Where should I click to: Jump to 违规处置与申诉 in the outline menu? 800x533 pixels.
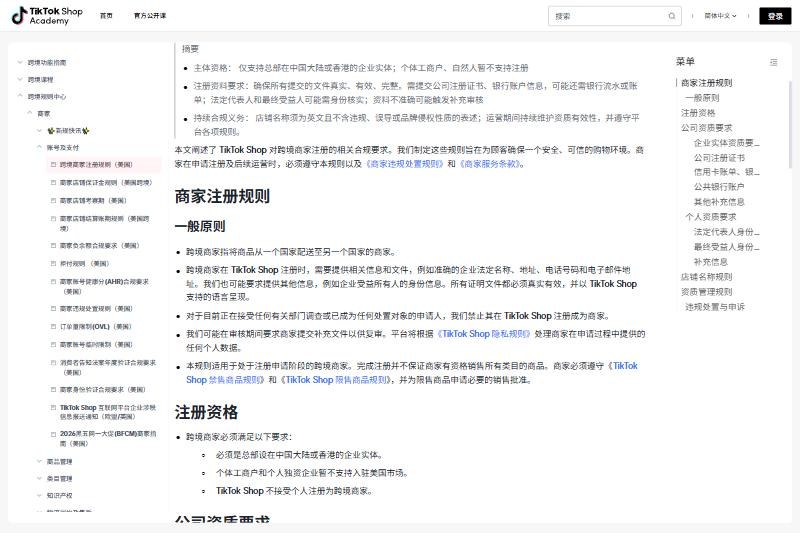pyautogui.click(x=715, y=307)
